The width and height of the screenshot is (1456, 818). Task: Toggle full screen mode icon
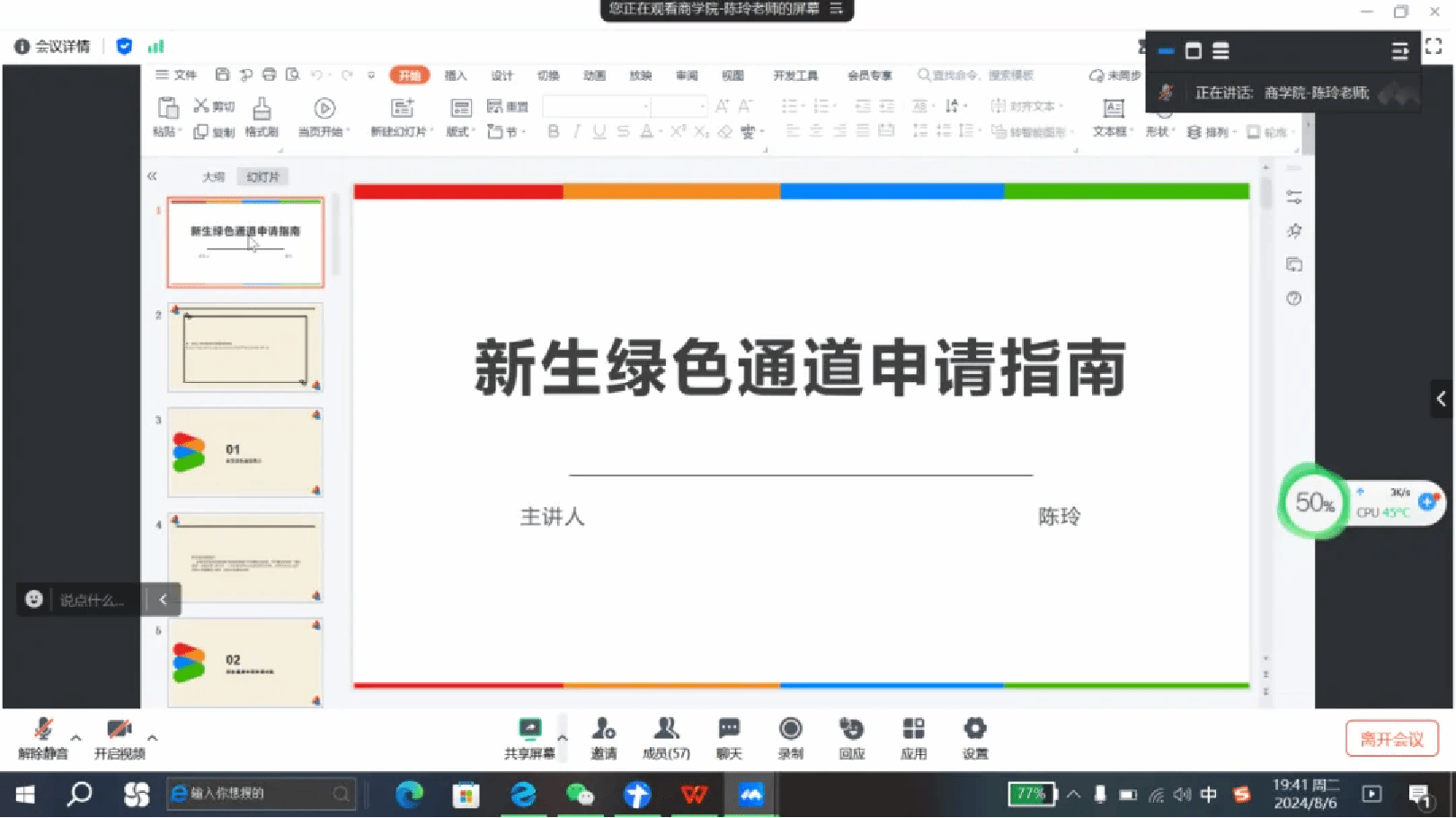pyautogui.click(x=1434, y=46)
